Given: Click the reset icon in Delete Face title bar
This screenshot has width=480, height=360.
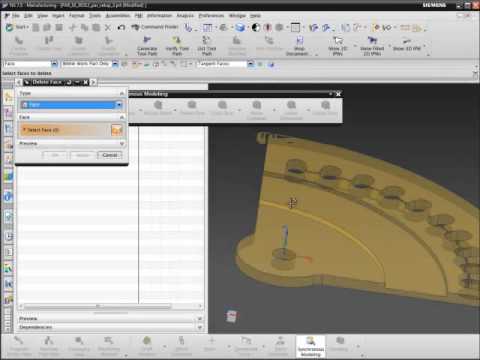Looking at the screenshot, I should [69, 82].
